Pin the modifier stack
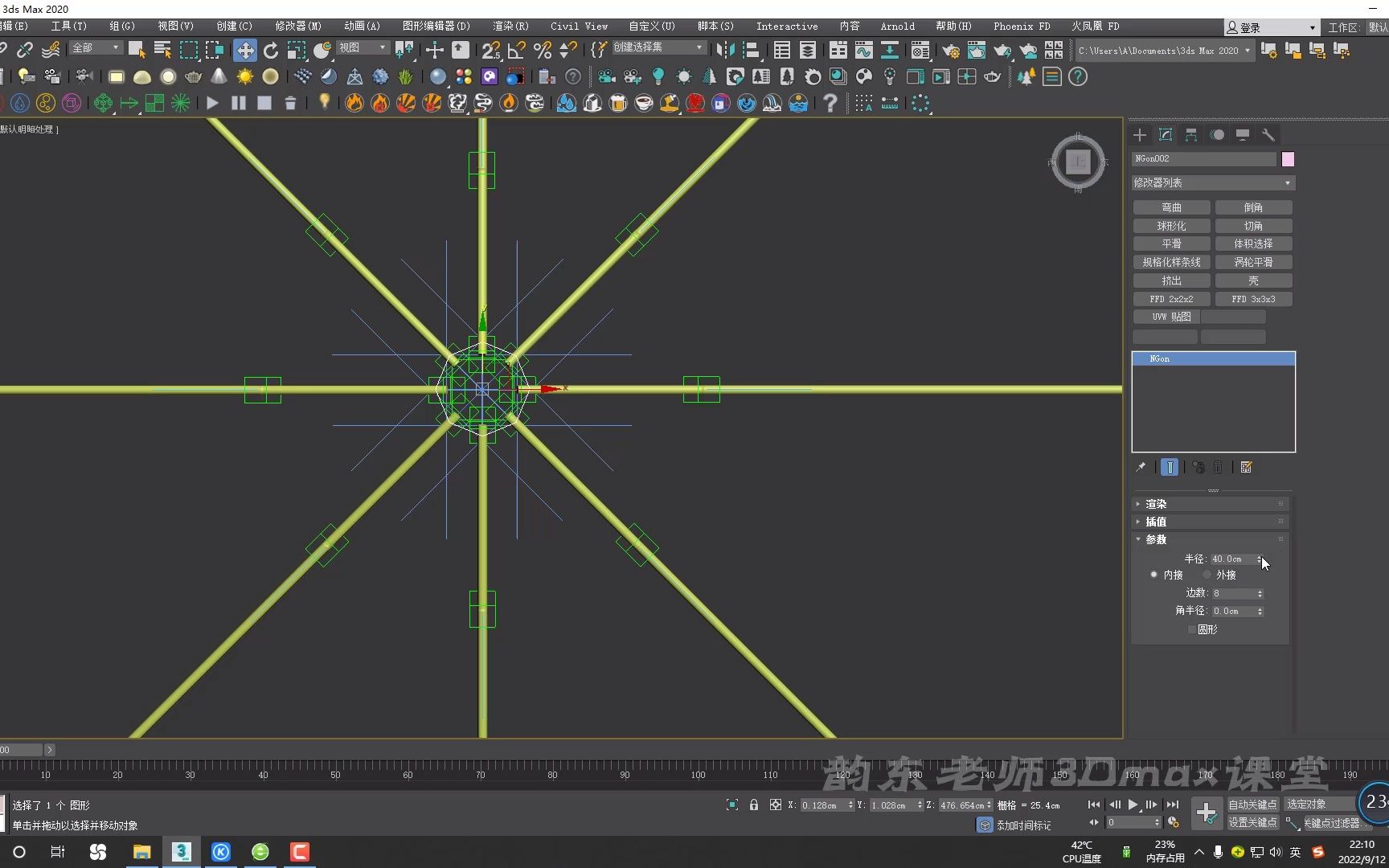 tap(1141, 467)
